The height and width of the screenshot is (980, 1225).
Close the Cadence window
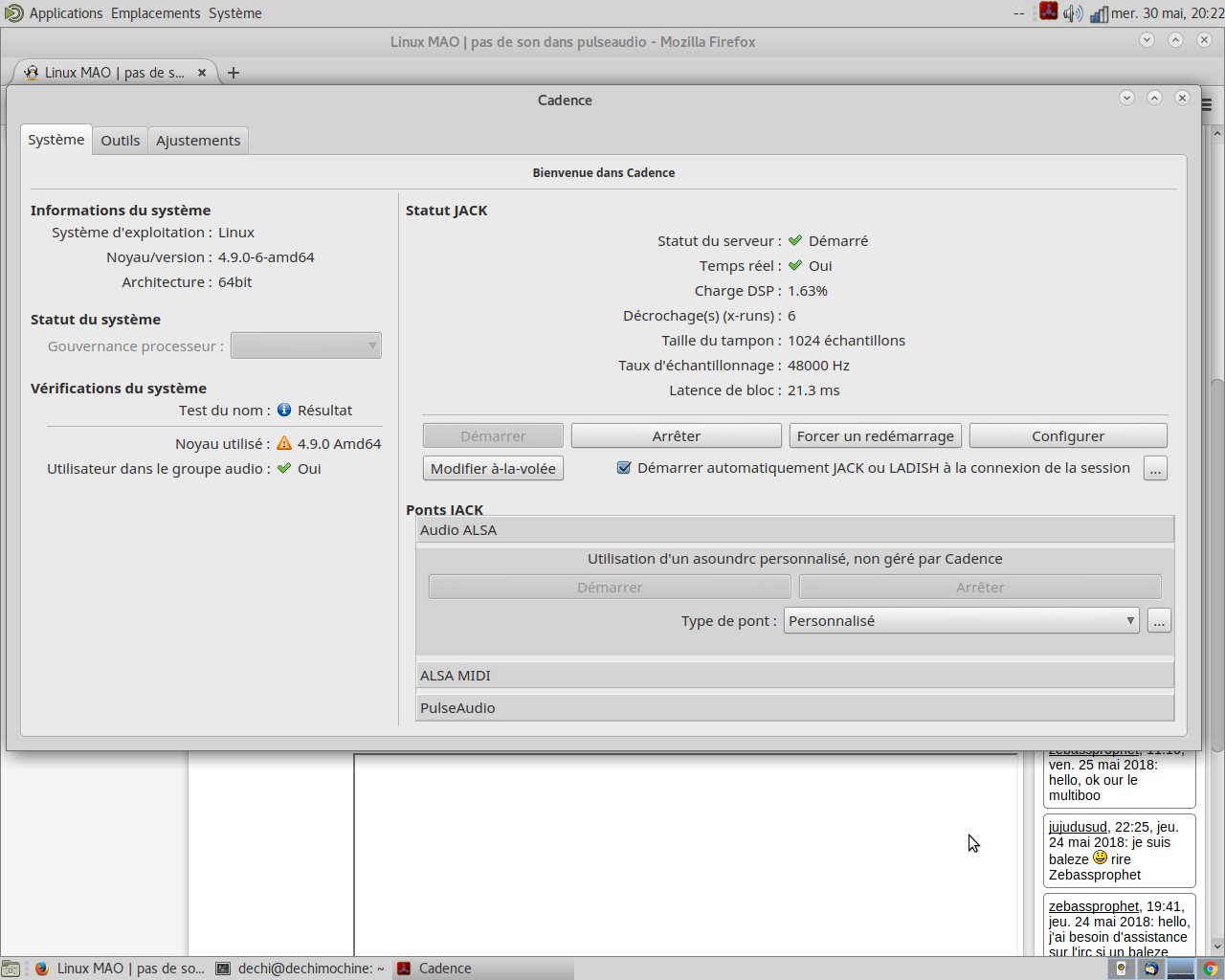1182,98
